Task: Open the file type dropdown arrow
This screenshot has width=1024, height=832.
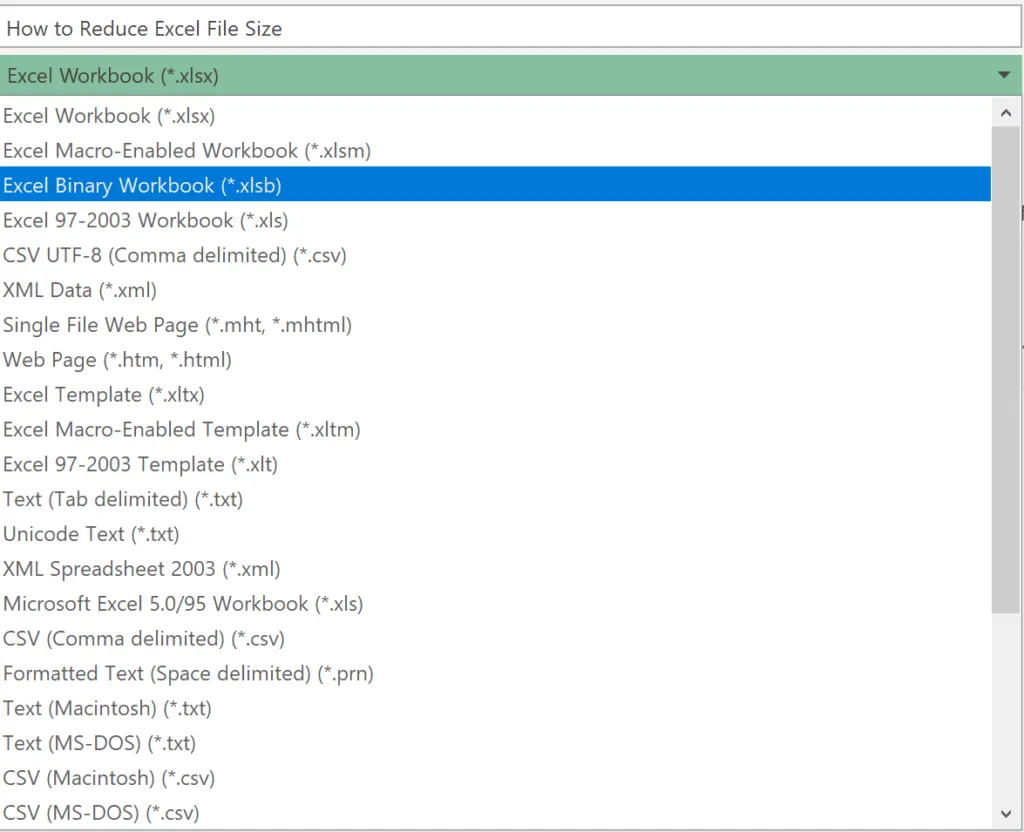Action: tap(1004, 75)
